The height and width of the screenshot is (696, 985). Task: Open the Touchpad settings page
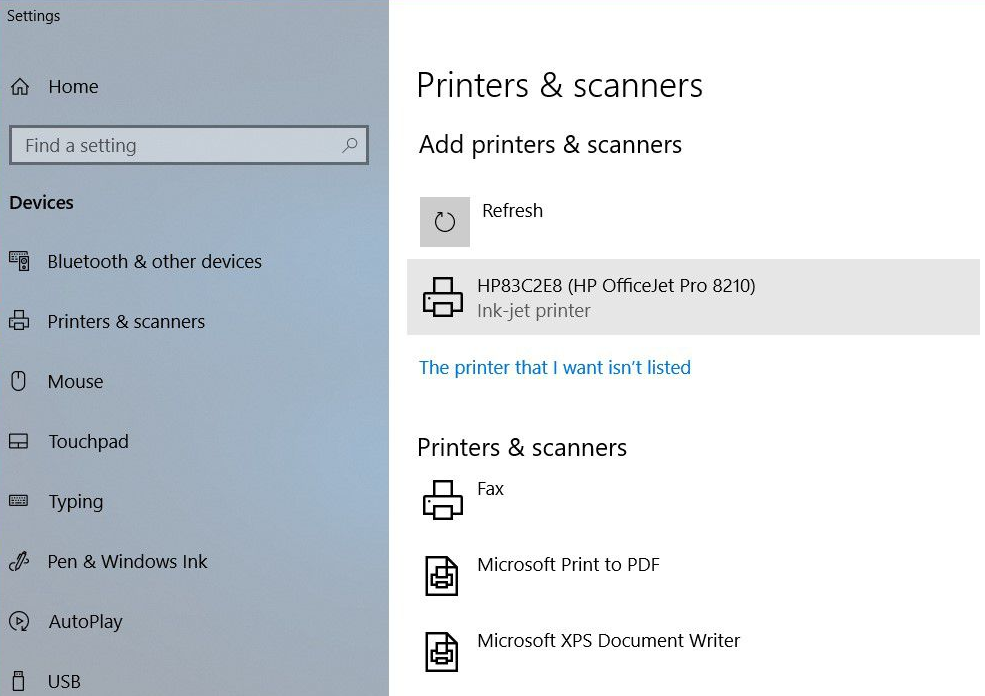click(88, 441)
